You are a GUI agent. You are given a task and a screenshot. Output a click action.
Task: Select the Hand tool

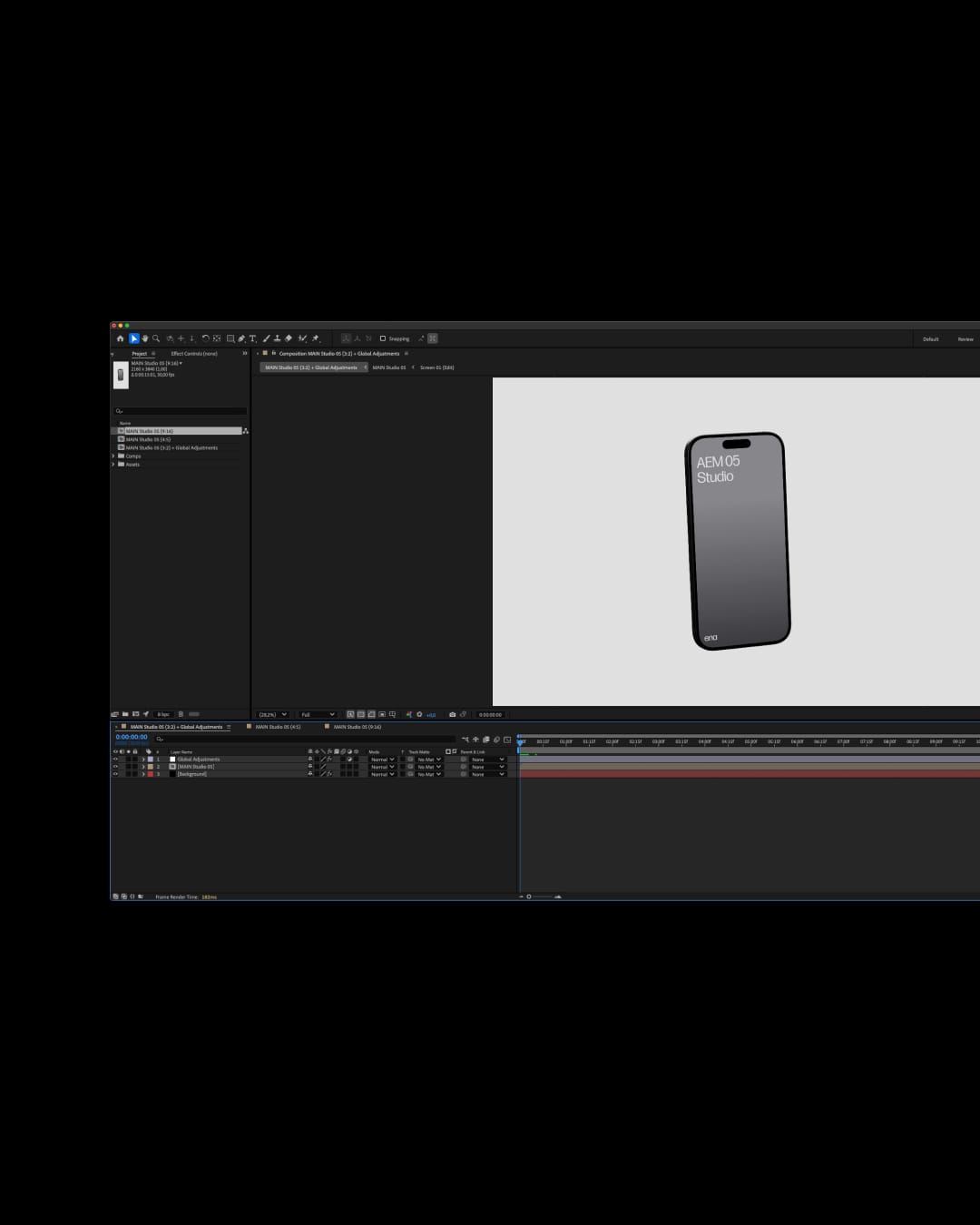[x=145, y=338]
